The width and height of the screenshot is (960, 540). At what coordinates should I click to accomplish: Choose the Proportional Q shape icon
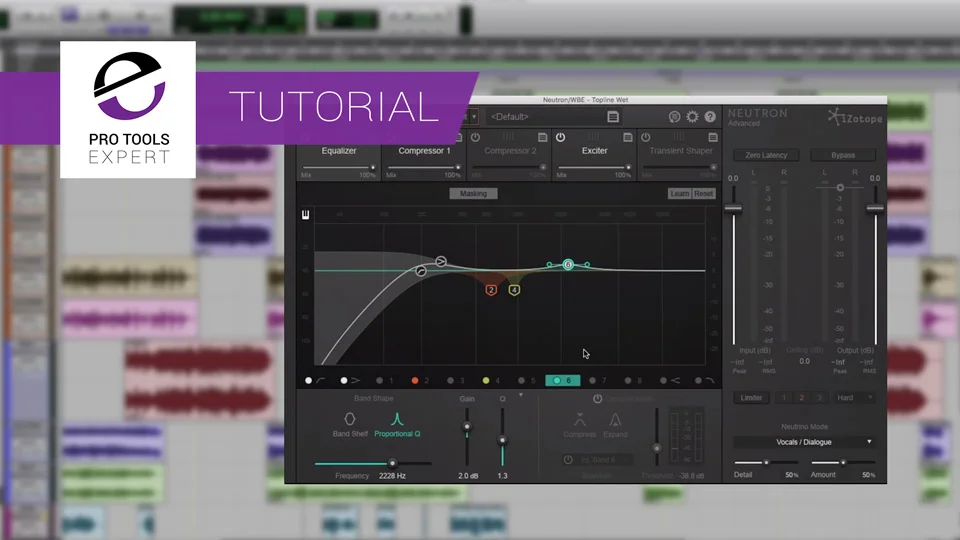(397, 419)
